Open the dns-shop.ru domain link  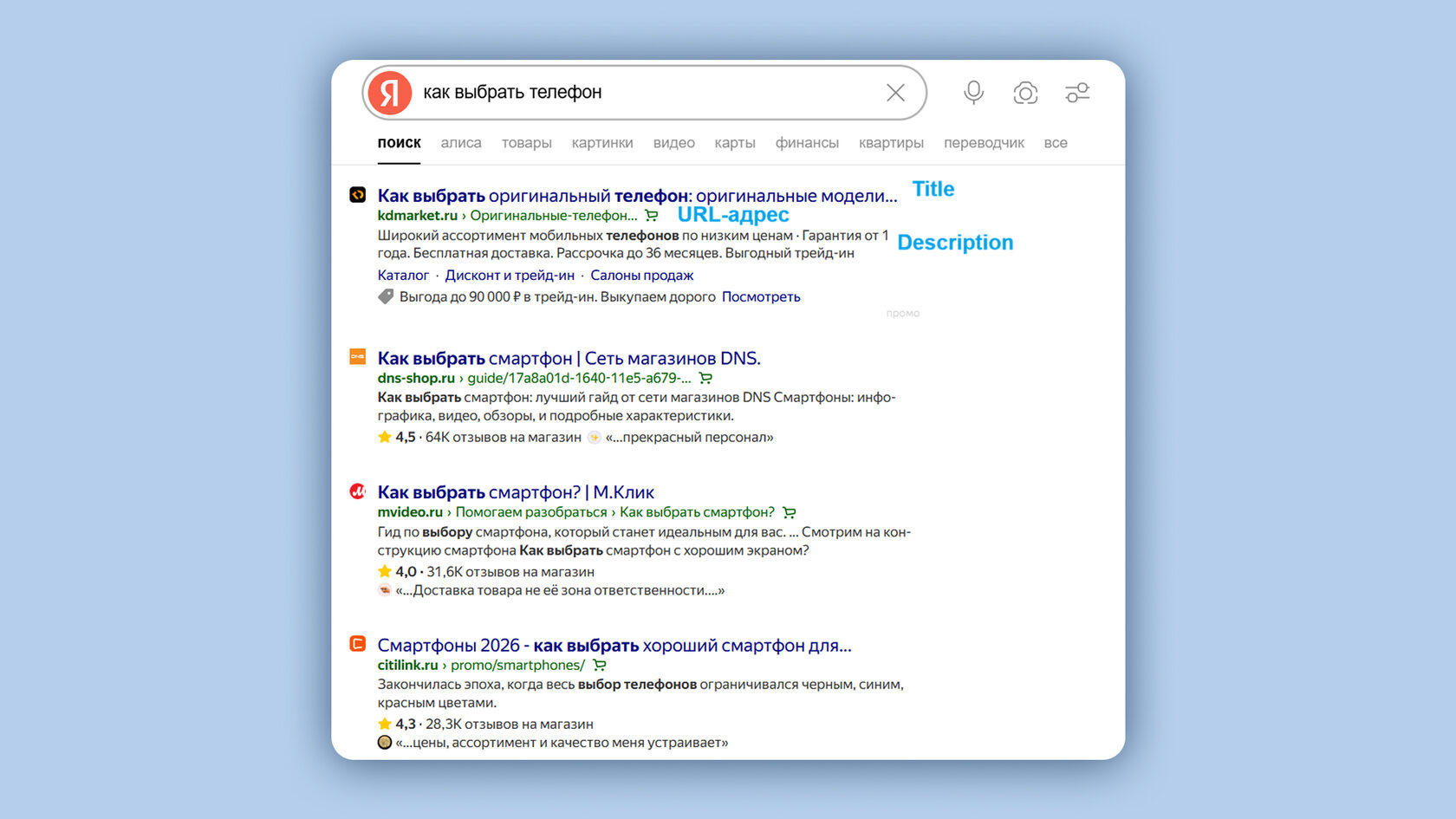point(416,379)
